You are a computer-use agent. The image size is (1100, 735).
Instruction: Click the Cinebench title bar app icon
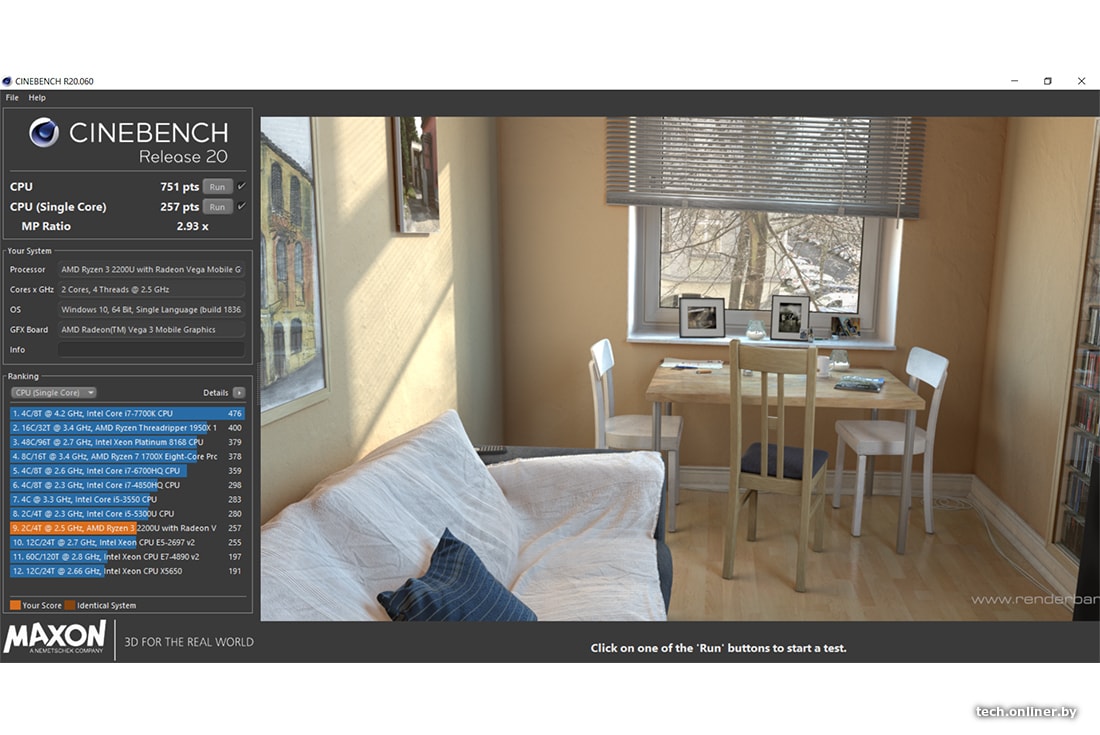(7, 81)
